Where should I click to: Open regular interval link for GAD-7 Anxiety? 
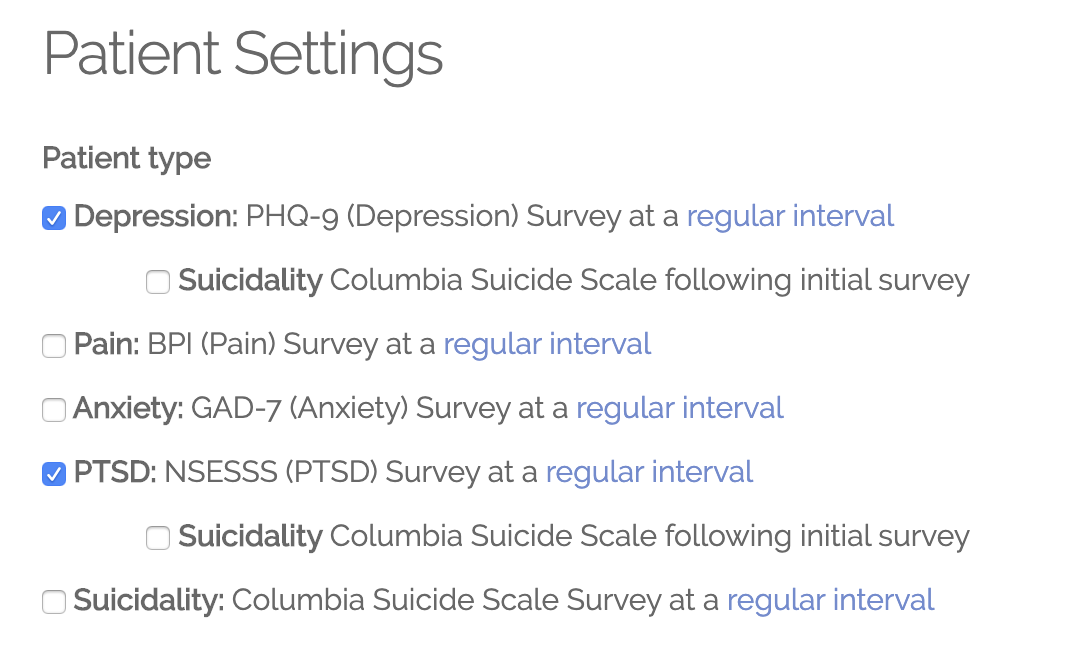tap(680, 409)
